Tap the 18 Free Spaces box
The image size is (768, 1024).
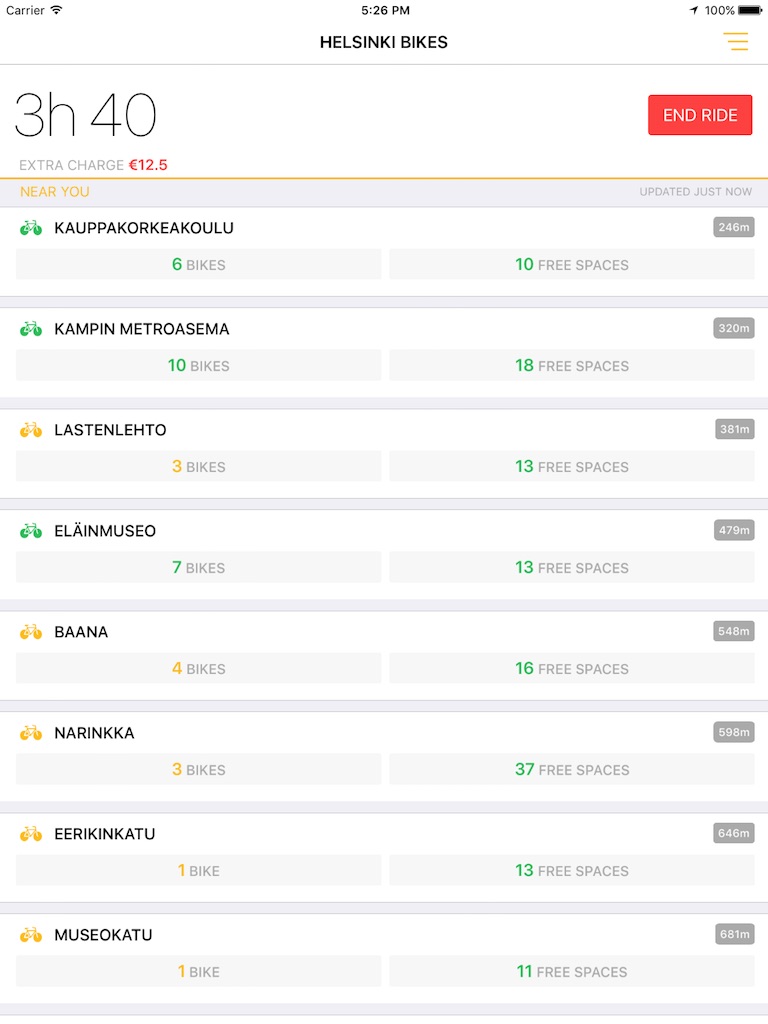click(x=572, y=366)
